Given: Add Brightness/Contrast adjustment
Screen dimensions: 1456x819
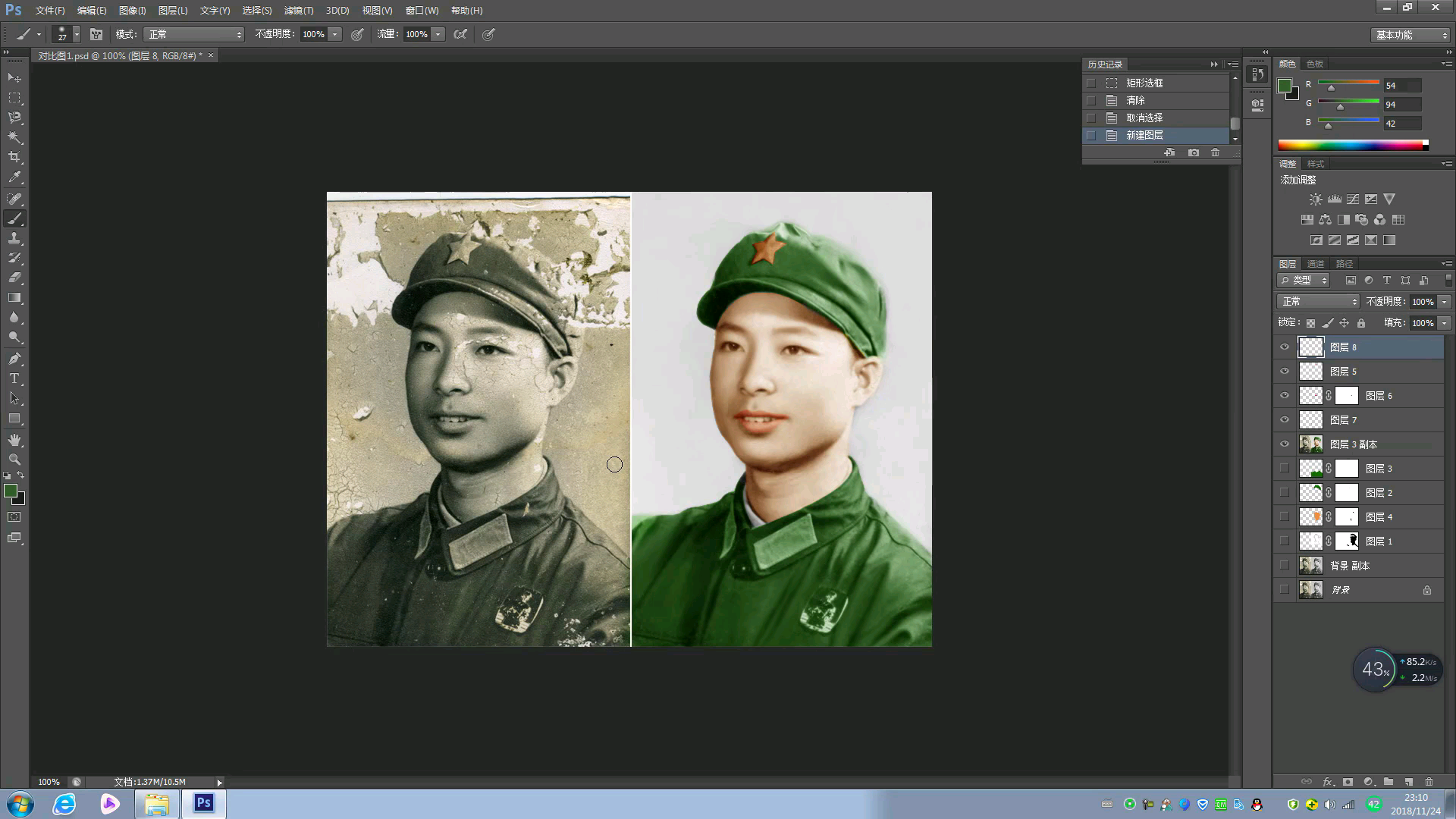Looking at the screenshot, I should (x=1316, y=199).
